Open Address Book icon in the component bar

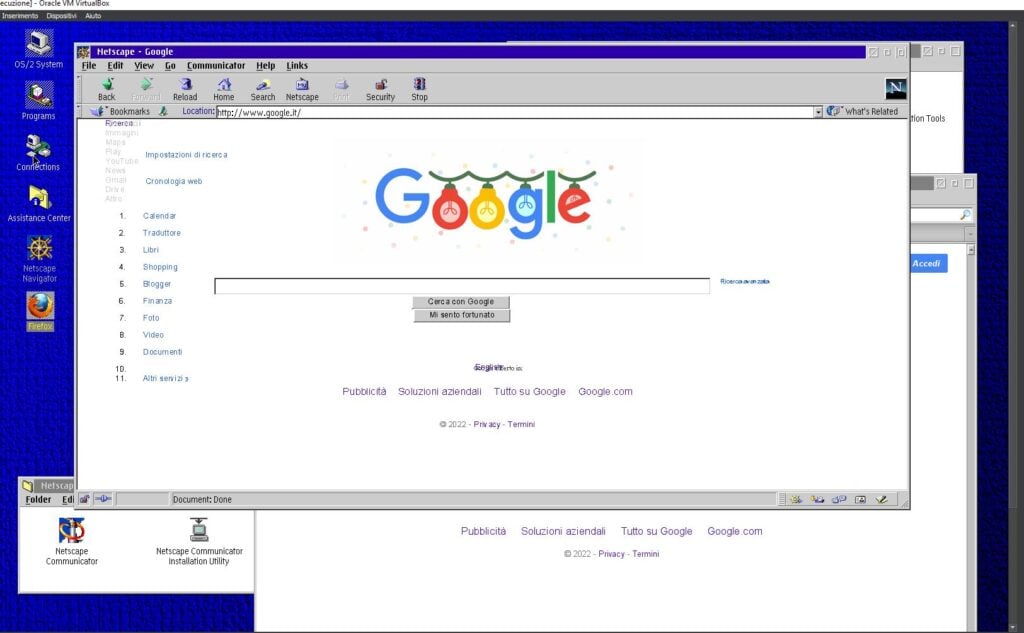coord(861,499)
